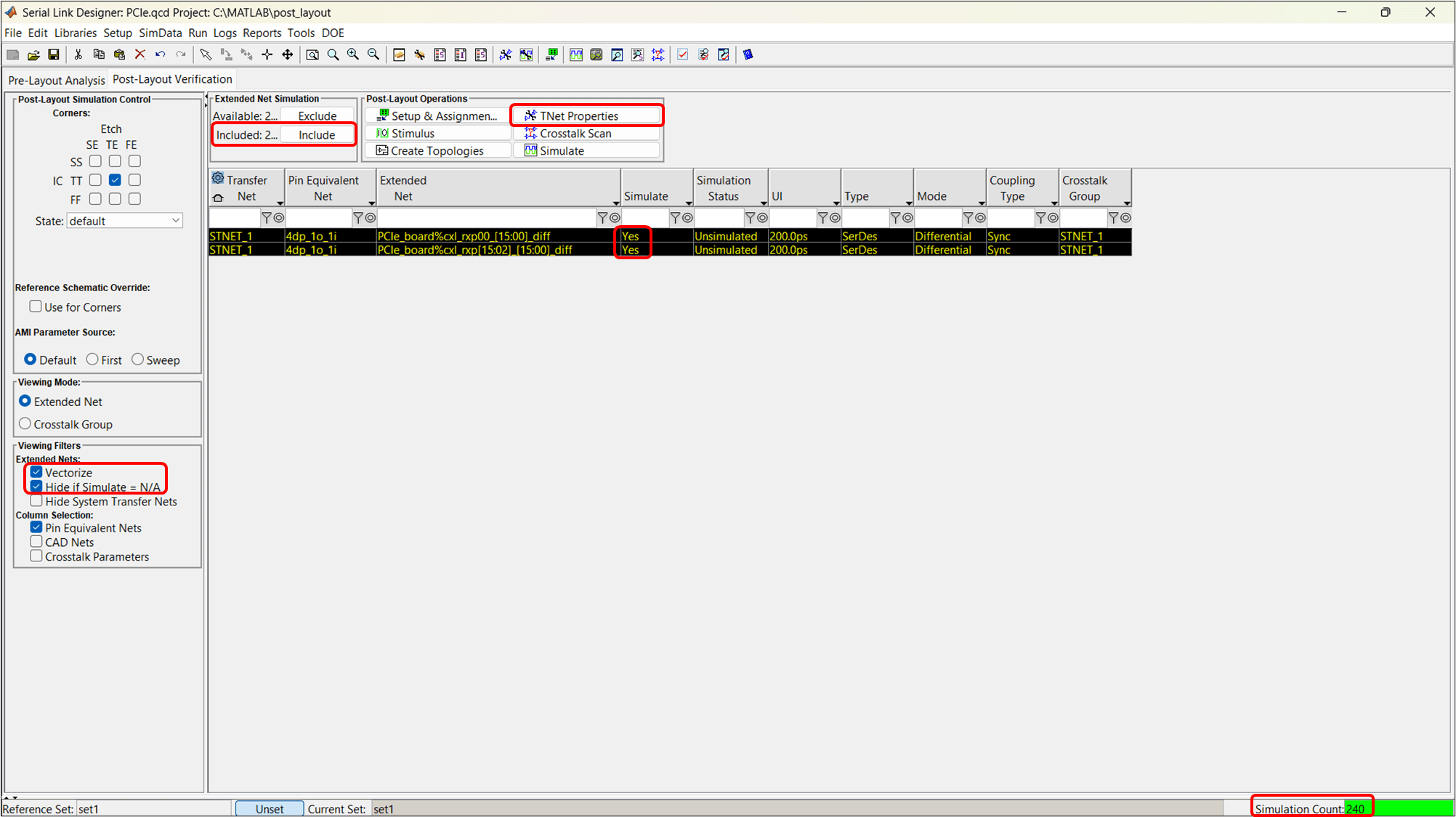Click the Crosstalk Scan button

coord(586,134)
